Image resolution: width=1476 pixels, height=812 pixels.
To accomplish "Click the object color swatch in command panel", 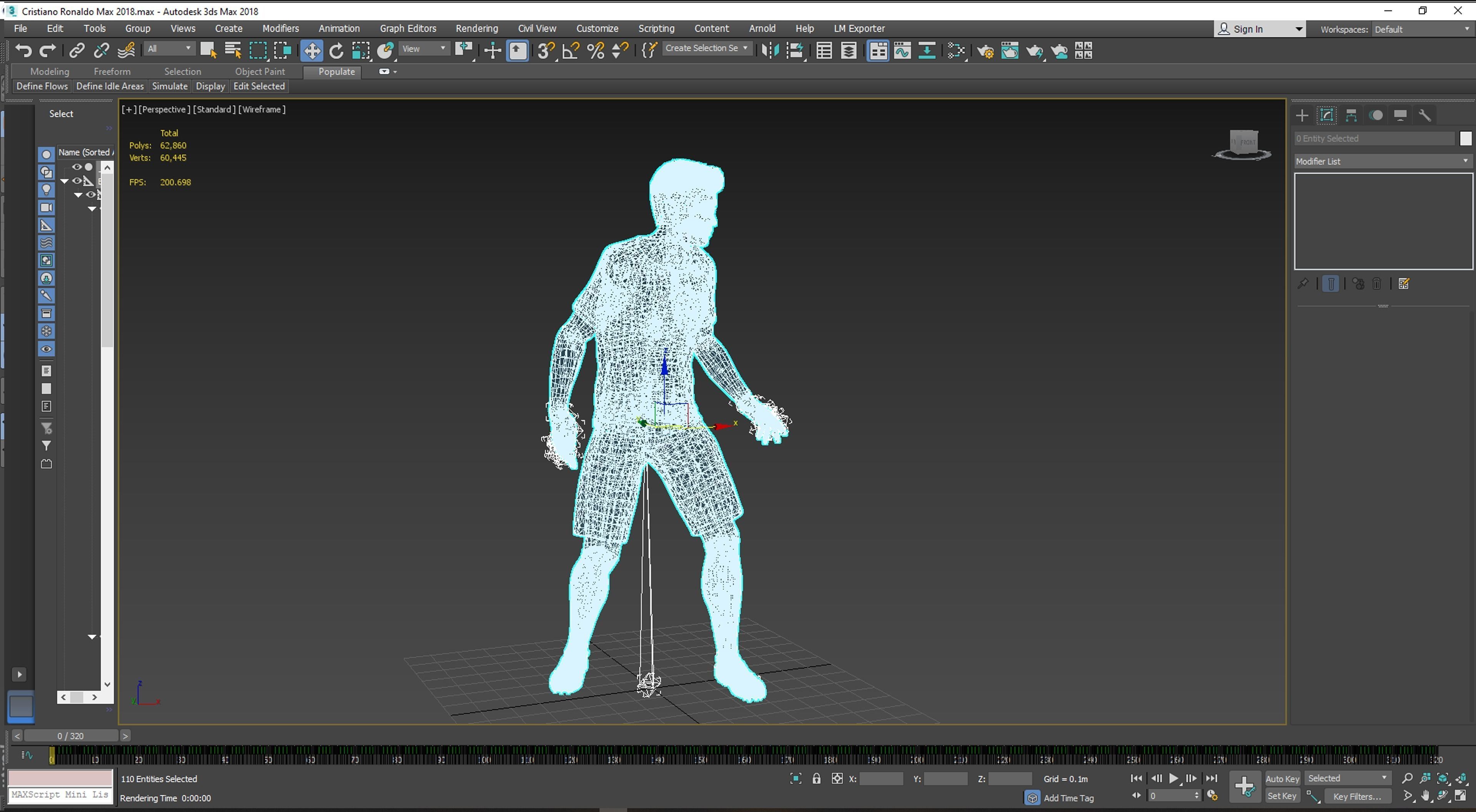I will [1465, 139].
